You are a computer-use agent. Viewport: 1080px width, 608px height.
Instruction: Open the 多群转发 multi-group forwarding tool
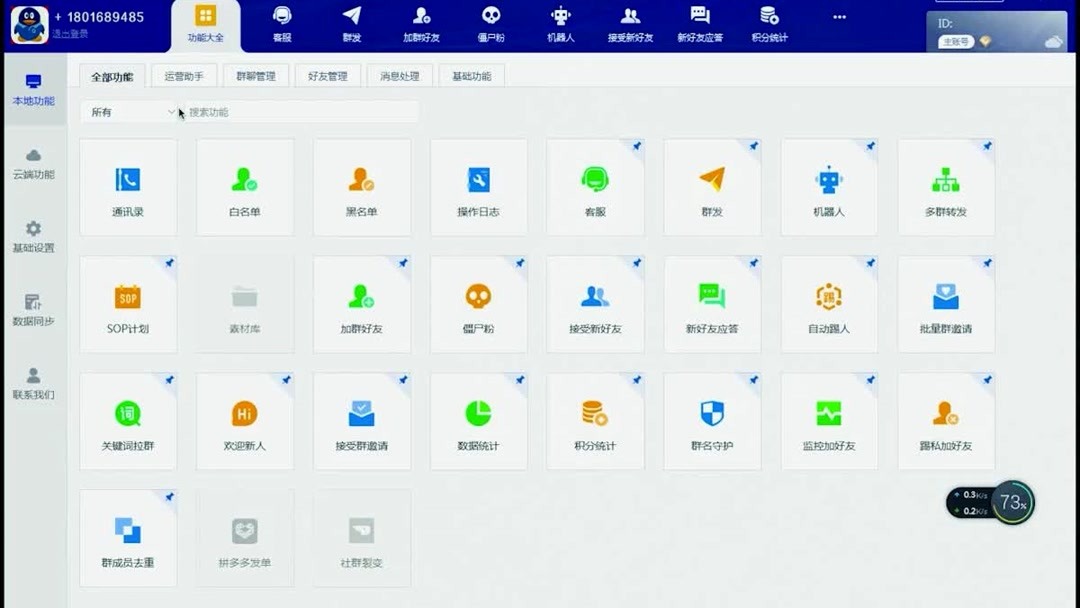coord(946,187)
